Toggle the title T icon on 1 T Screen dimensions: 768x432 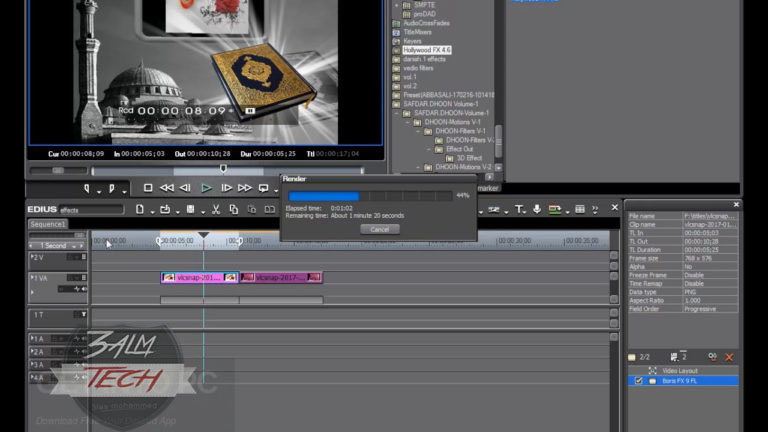pos(84,314)
